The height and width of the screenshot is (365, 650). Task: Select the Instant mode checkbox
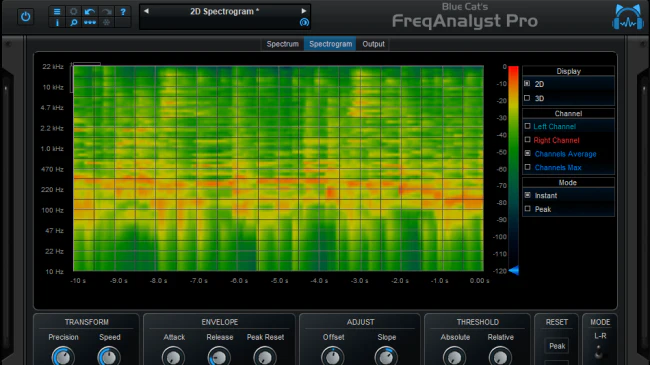point(527,195)
